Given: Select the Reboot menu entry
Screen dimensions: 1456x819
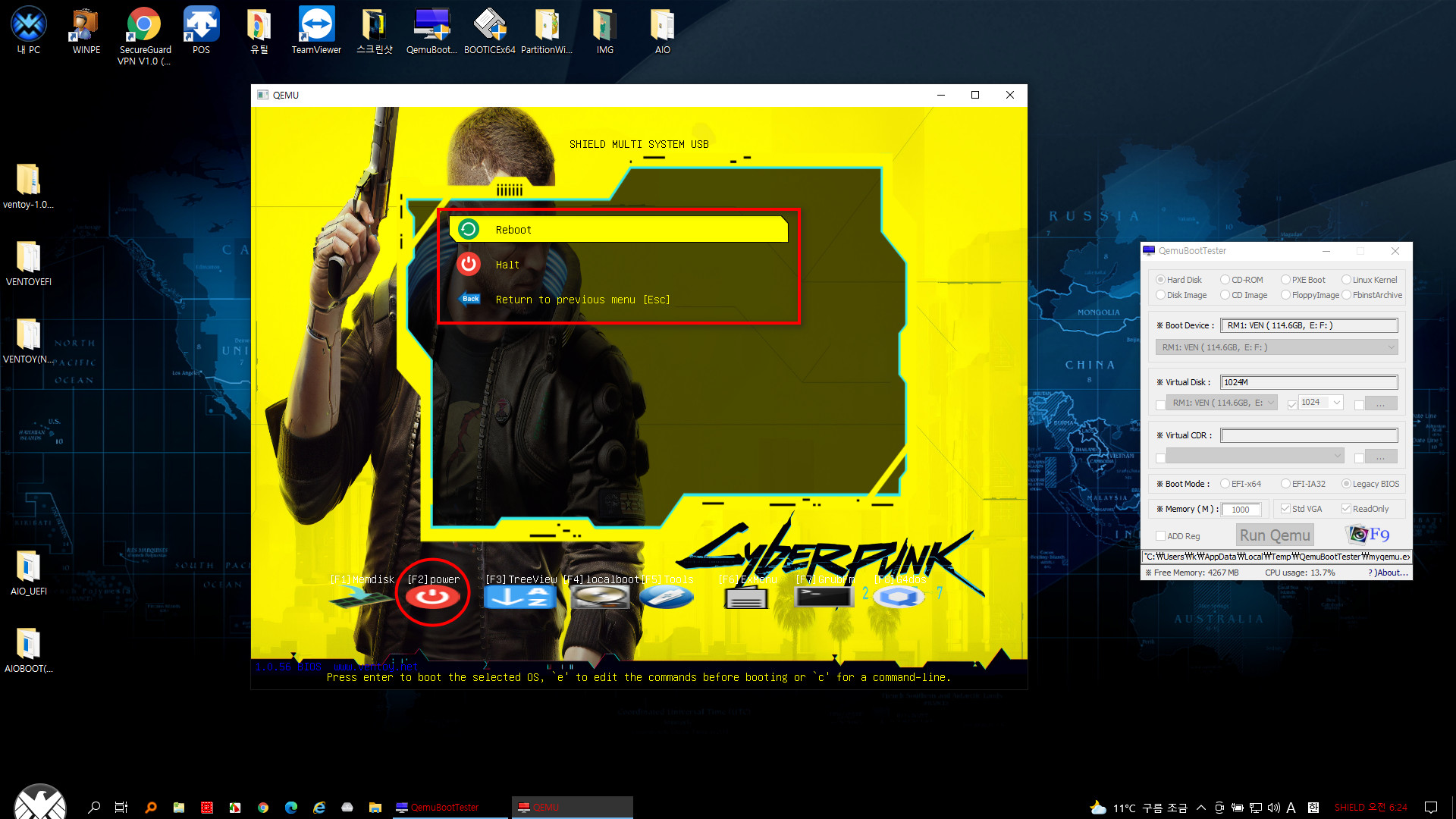Looking at the screenshot, I should pyautogui.click(x=619, y=230).
